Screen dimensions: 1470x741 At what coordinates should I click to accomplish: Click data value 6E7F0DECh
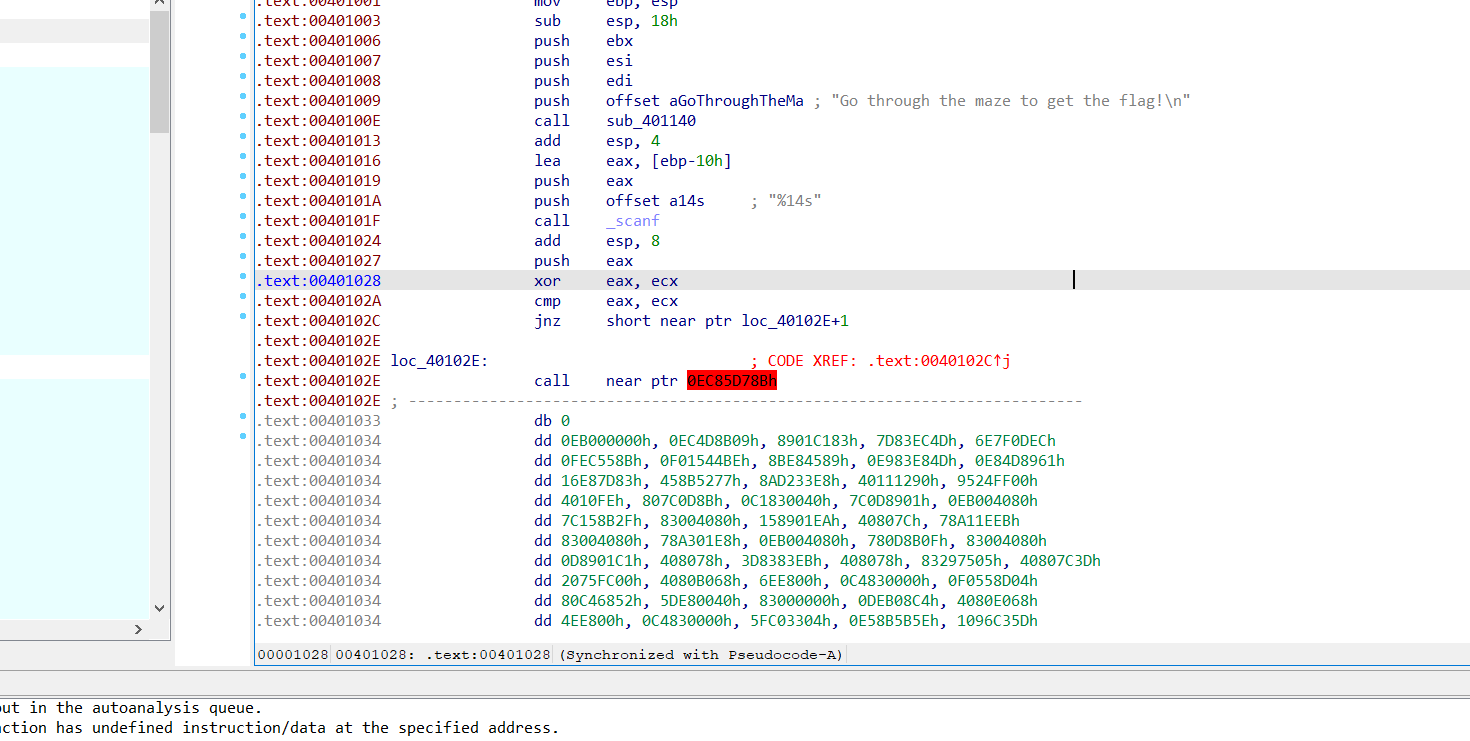click(x=1015, y=441)
